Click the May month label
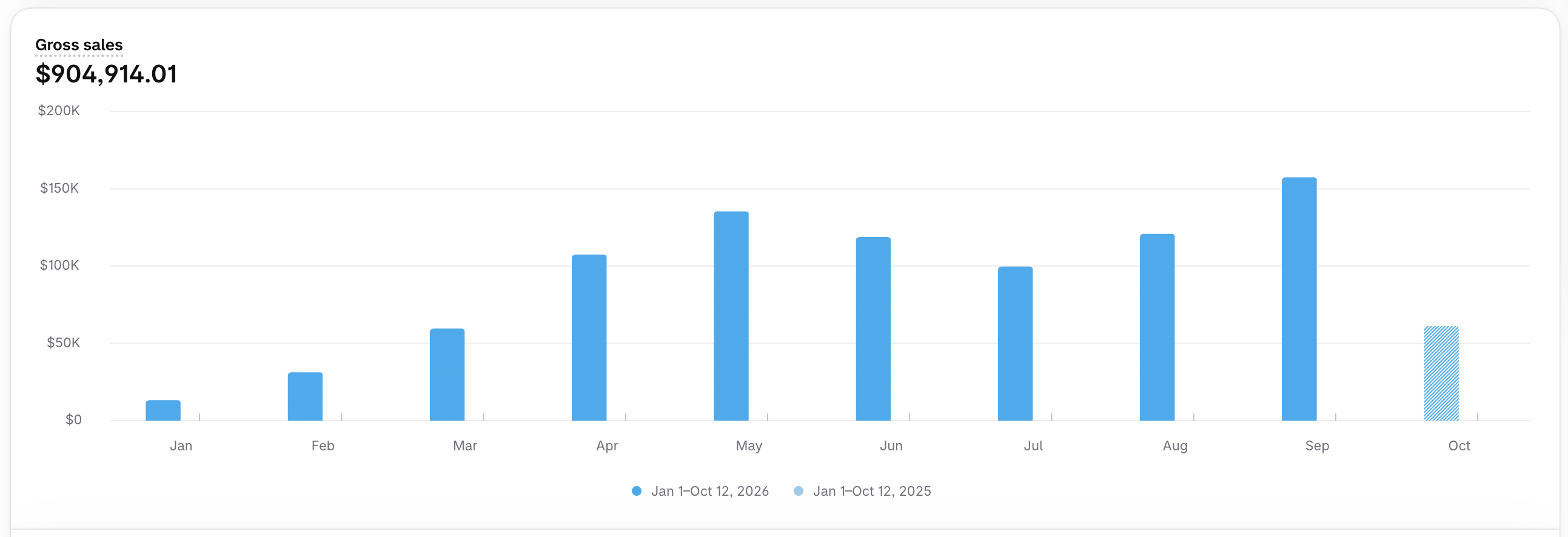 pyautogui.click(x=749, y=445)
